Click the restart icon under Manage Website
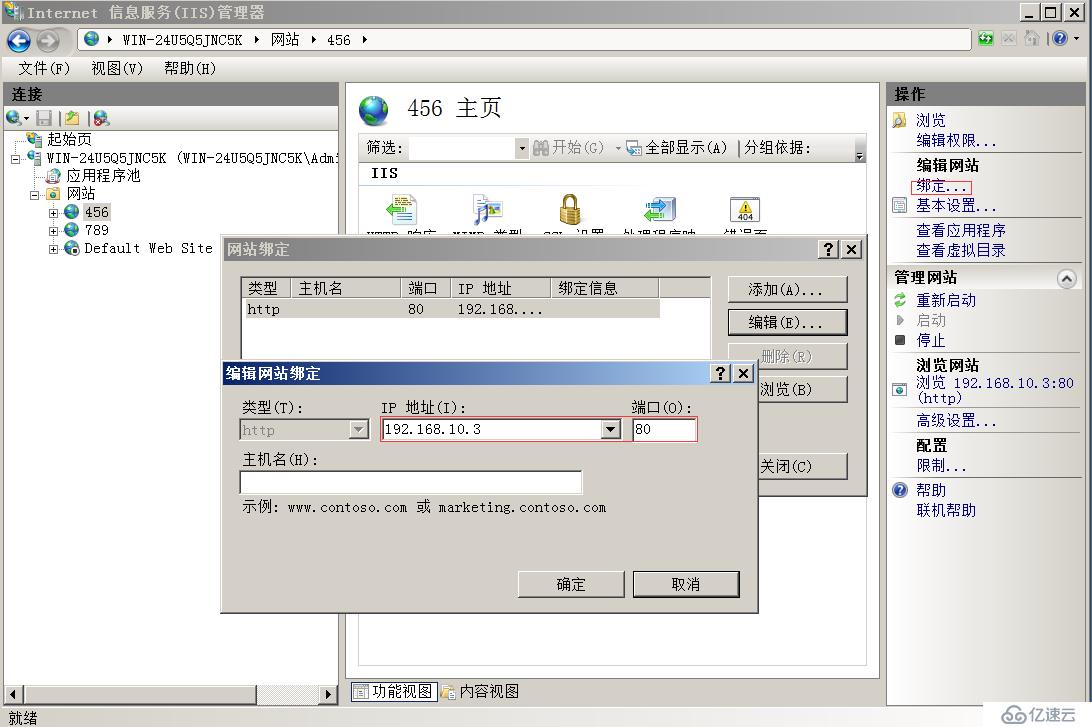The image size is (1092, 727). (900, 300)
